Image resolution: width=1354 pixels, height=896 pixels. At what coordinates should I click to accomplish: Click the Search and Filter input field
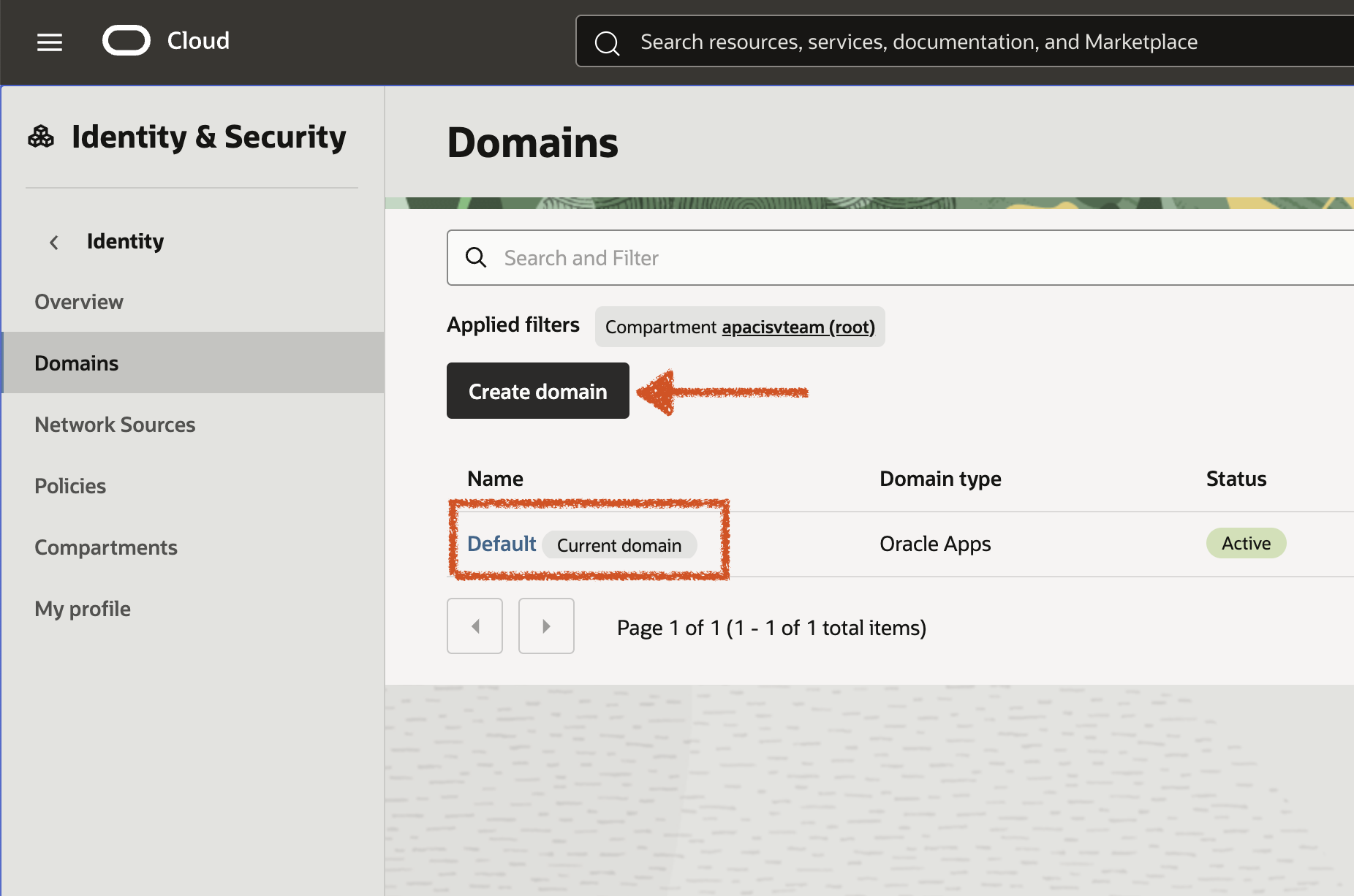(658, 257)
